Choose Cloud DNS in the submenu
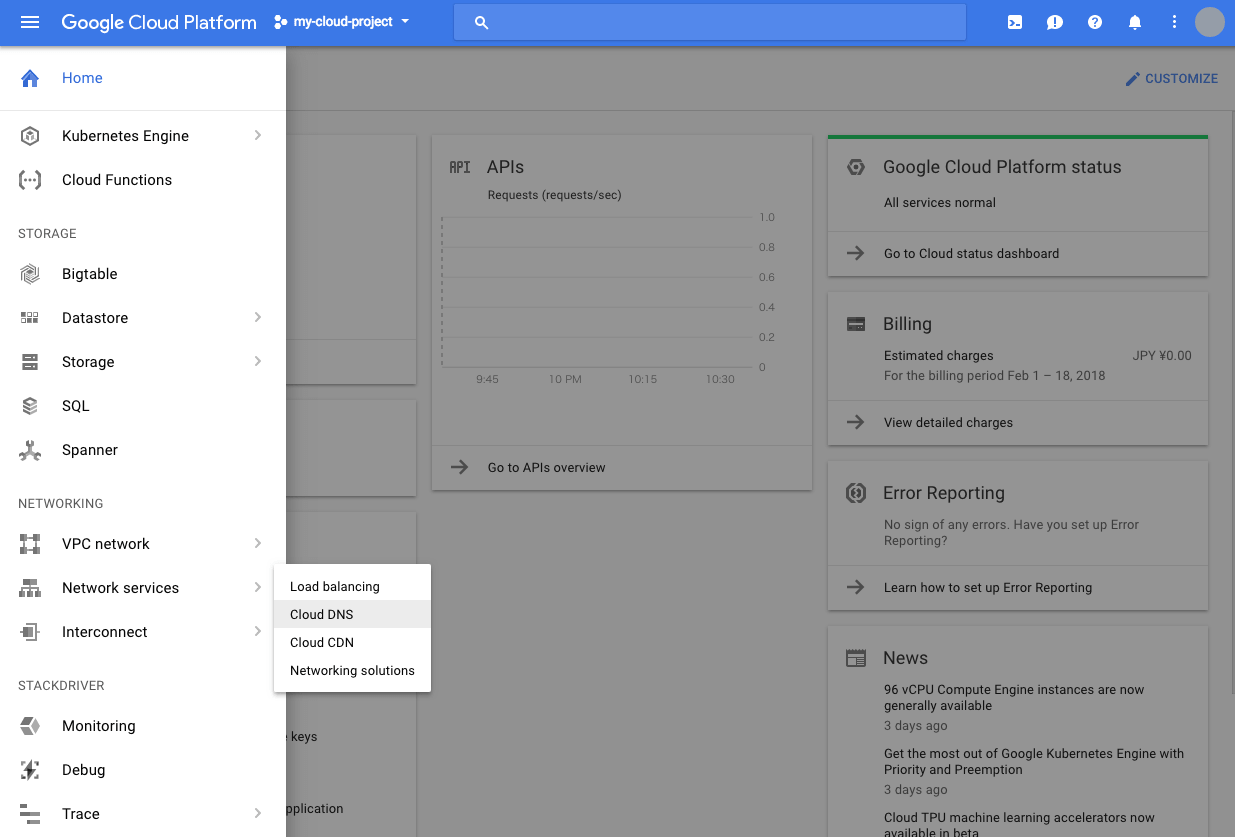Screen dimensions: 1235x837 tap(352, 614)
